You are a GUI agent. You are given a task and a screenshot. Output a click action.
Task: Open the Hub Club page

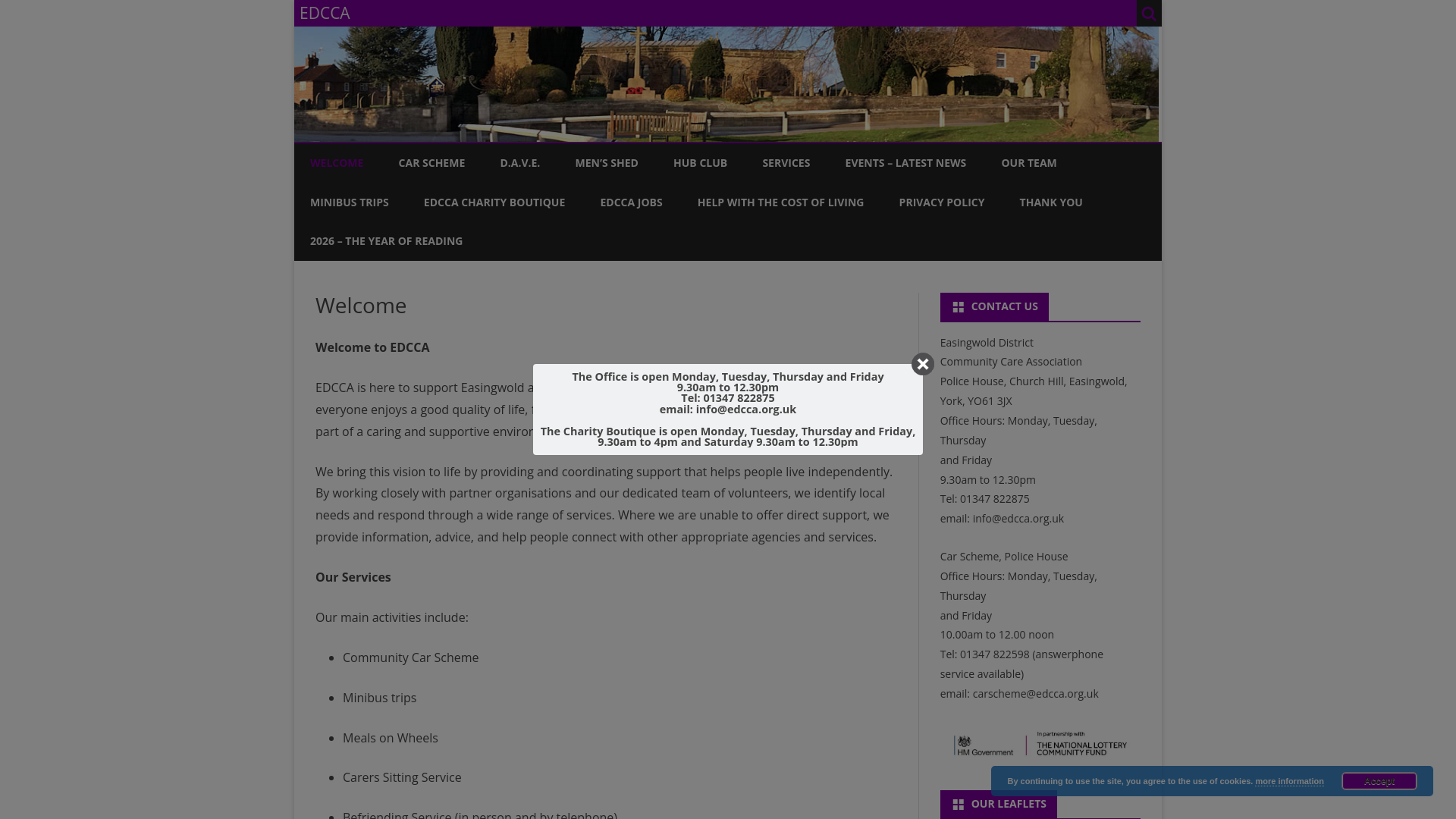click(x=700, y=163)
